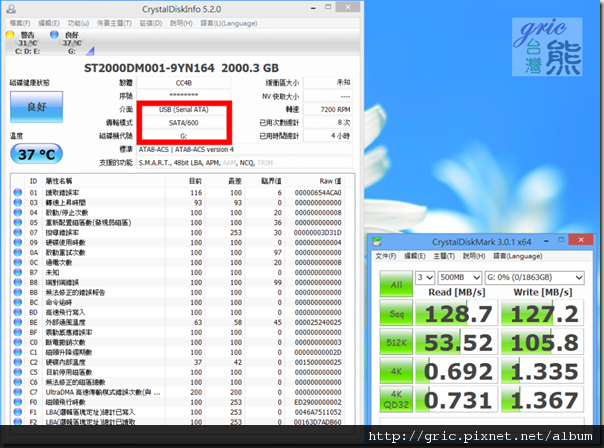The height and width of the screenshot is (448, 604).
Task: Open the 500MB test size dropdown
Action: [460, 277]
